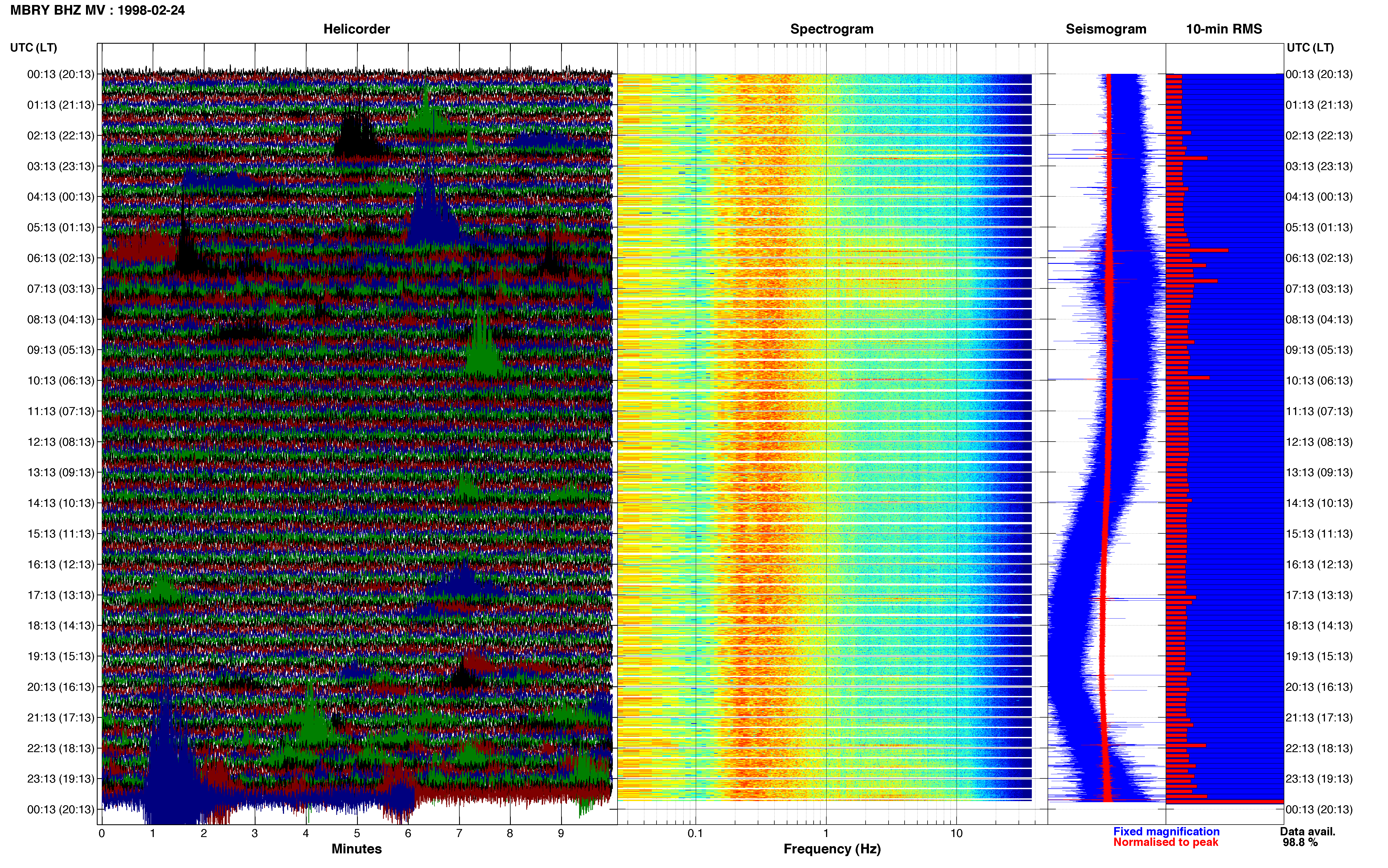Viewport: 1388px width, 868px height.
Task: Click the left time label '17:13 (13:13)'
Action: pyautogui.click(x=61, y=595)
